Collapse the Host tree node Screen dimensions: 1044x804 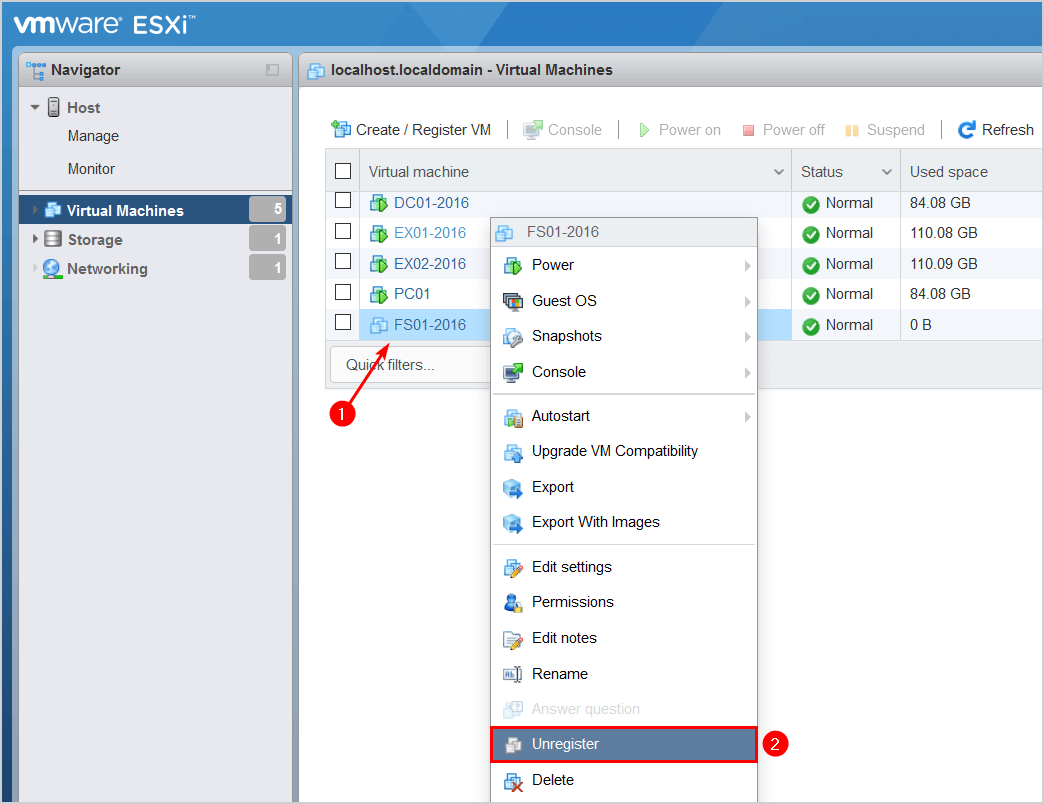pos(35,107)
